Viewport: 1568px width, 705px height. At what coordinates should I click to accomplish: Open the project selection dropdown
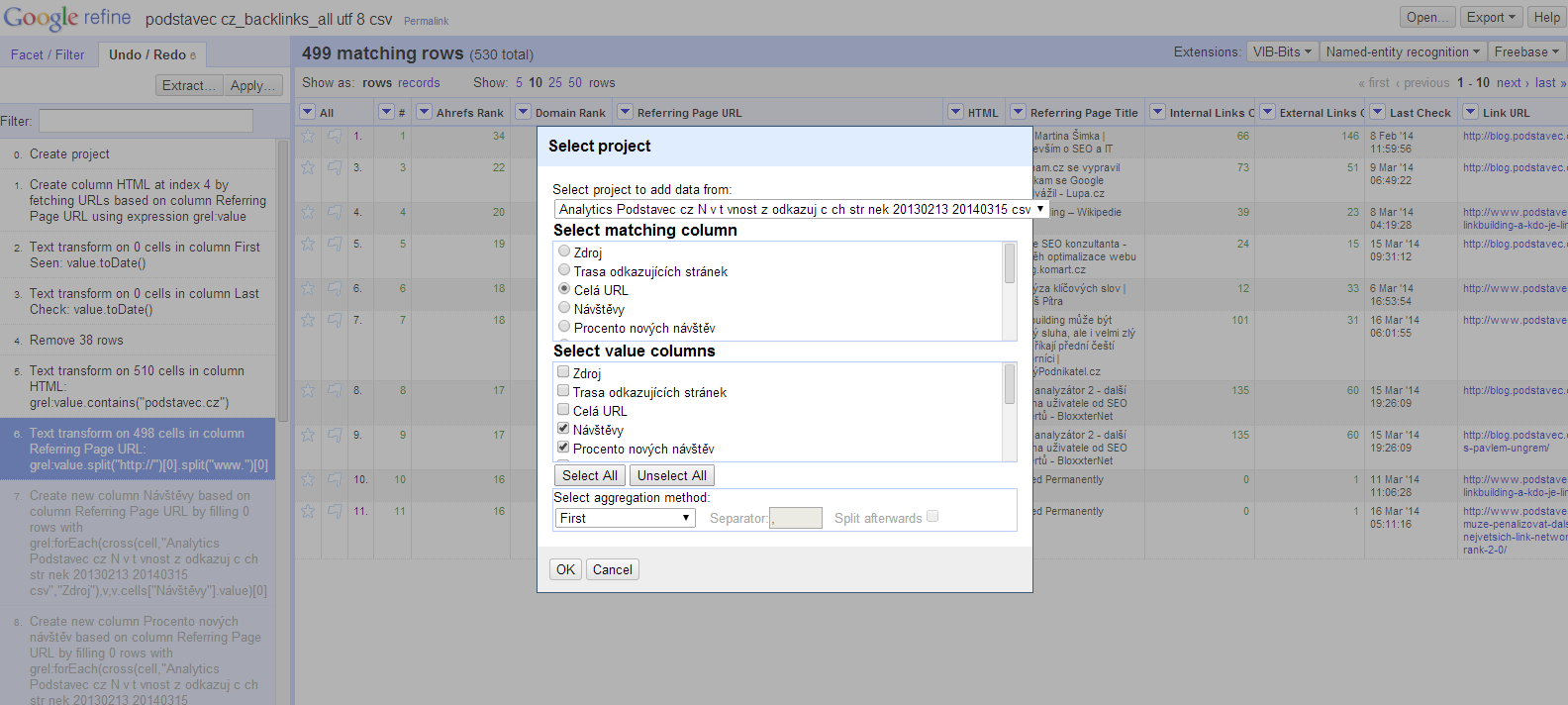pyautogui.click(x=801, y=209)
